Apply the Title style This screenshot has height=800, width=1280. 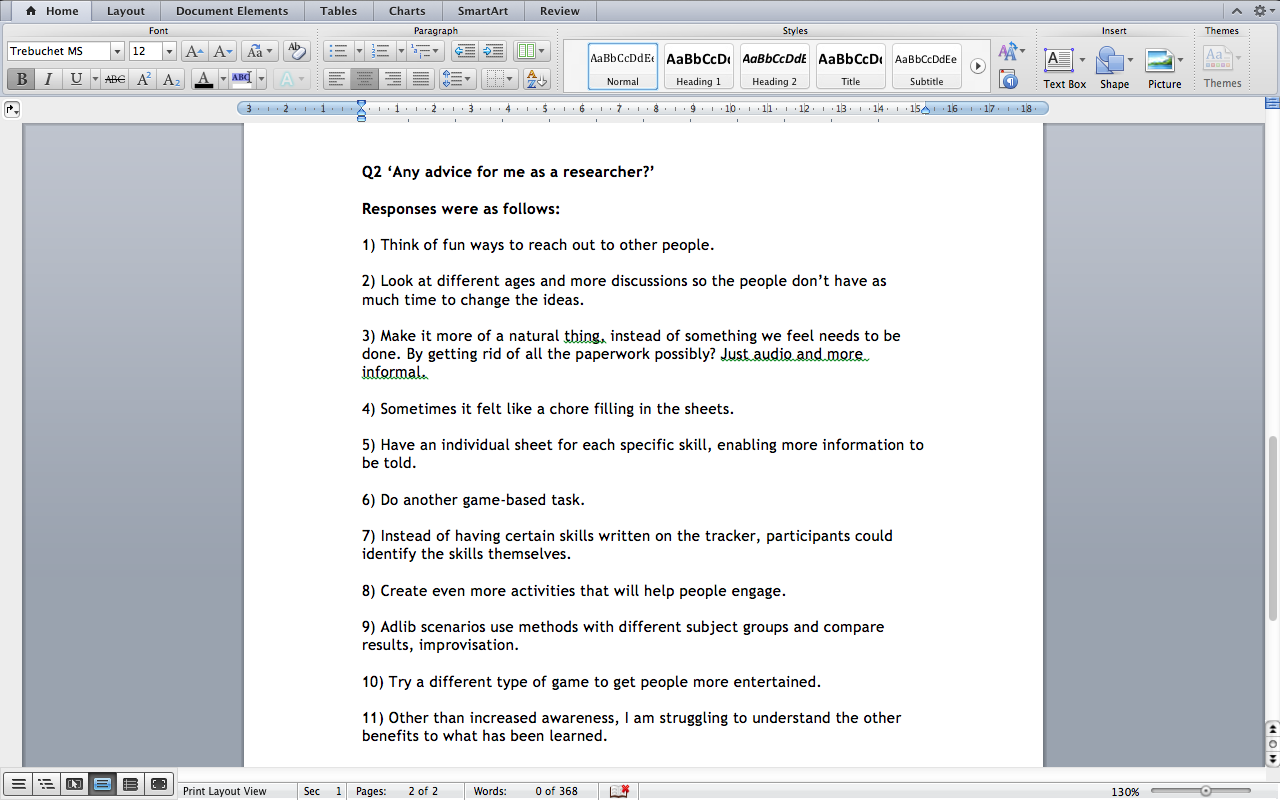coord(850,66)
